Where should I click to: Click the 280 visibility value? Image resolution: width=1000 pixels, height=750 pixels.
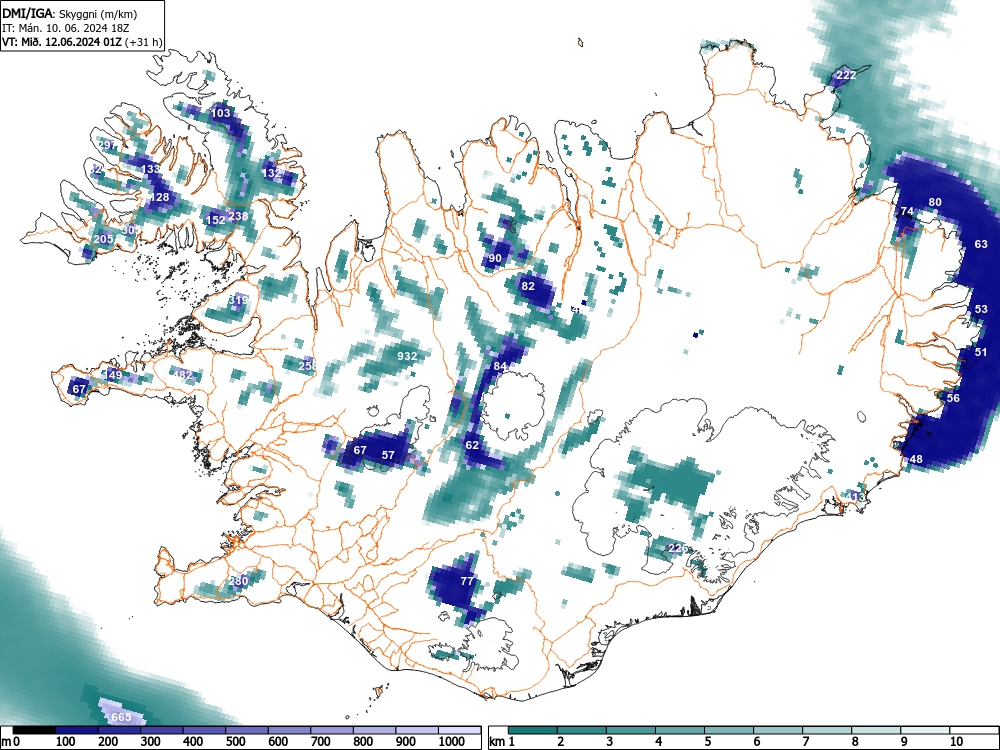(x=238, y=580)
